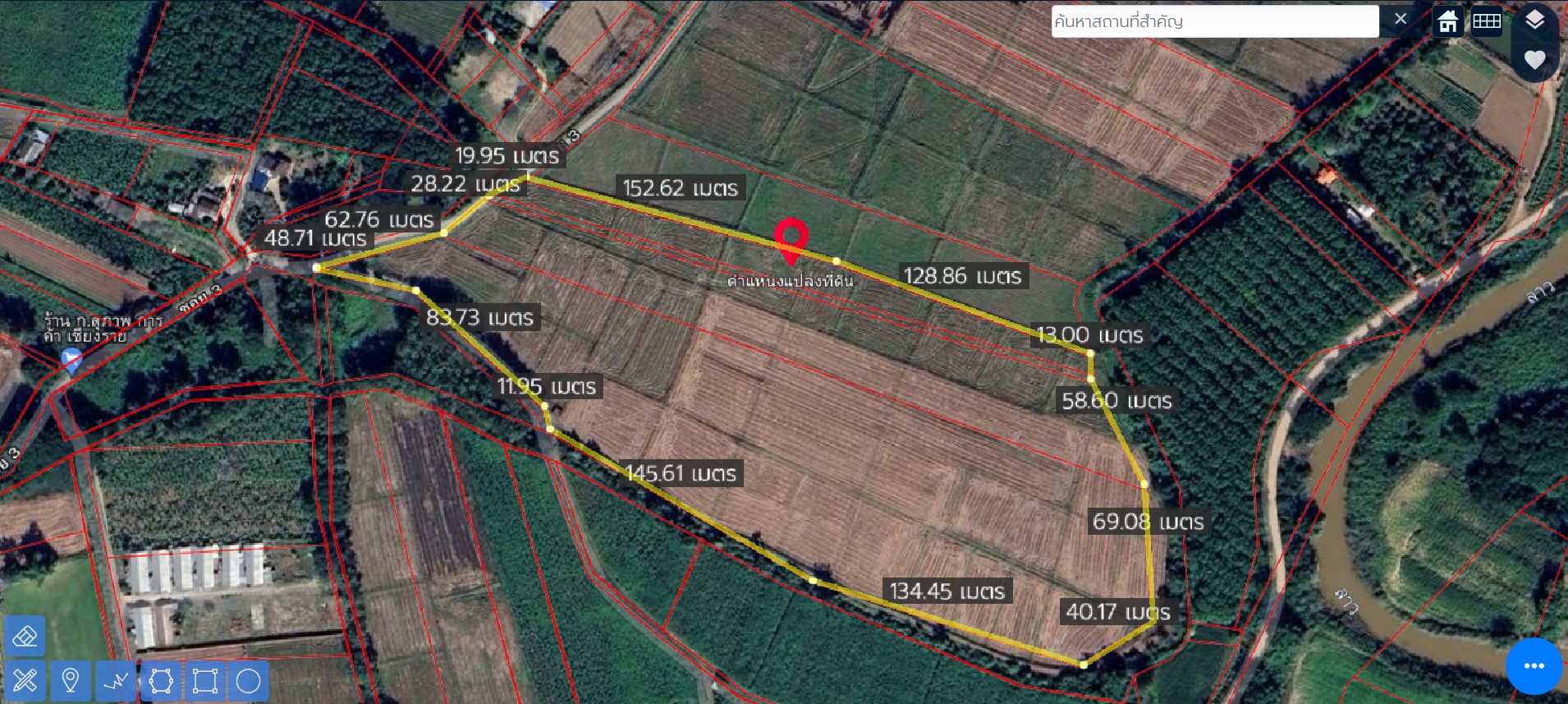Click the blue shop marker on map
This screenshot has height=704, width=1568.
72,359
